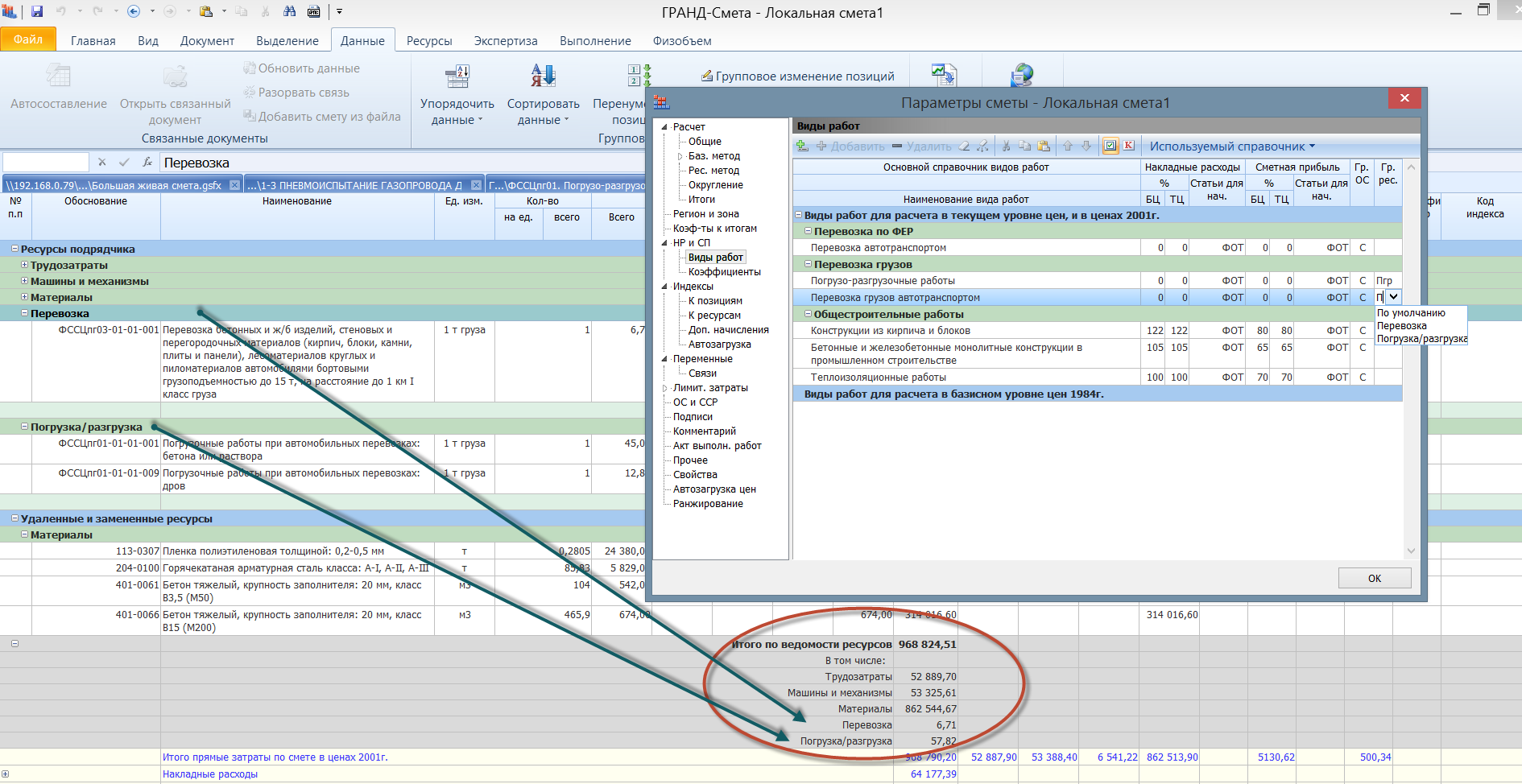Click the Paste clipboard icon in top toolbar
This screenshot has width=1522, height=784.
point(206,11)
